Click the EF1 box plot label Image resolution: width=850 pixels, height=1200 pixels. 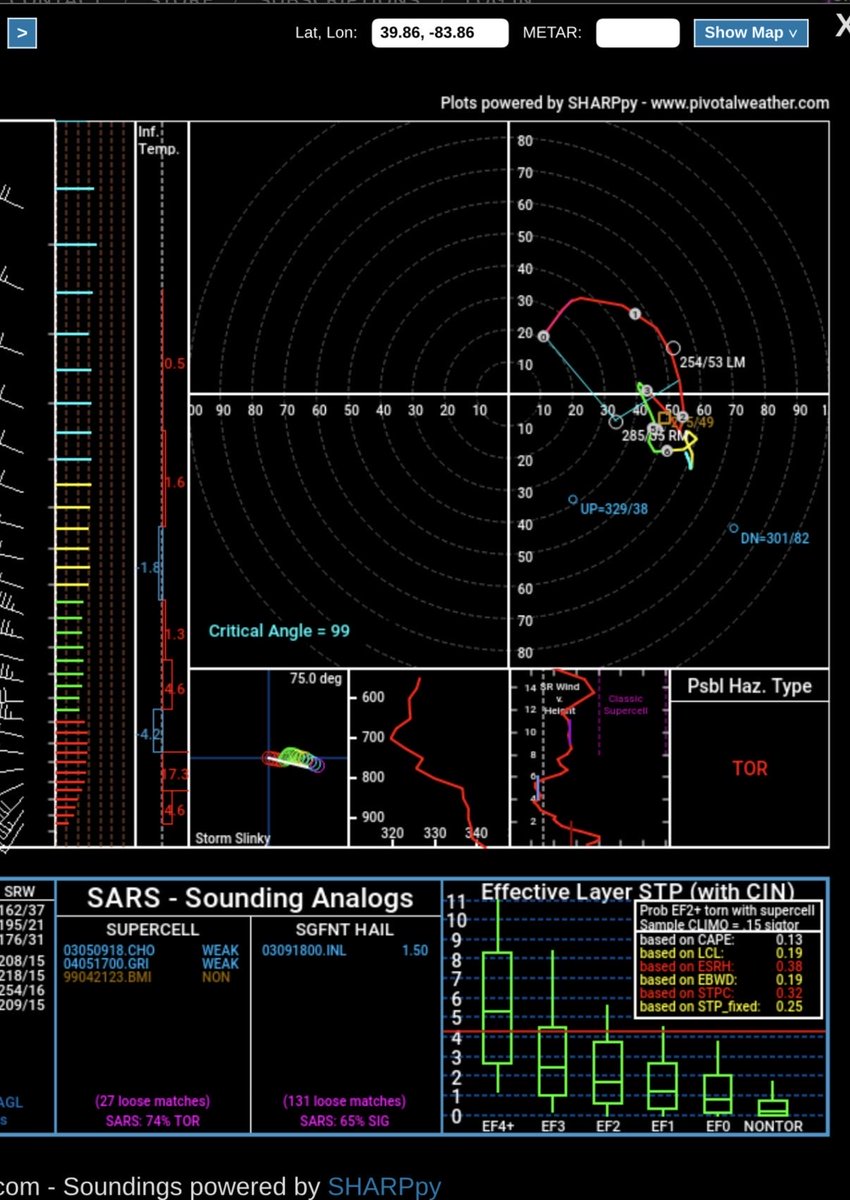663,1125
